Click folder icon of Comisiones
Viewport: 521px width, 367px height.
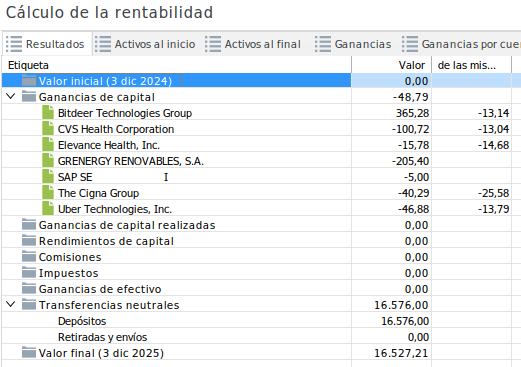point(29,256)
